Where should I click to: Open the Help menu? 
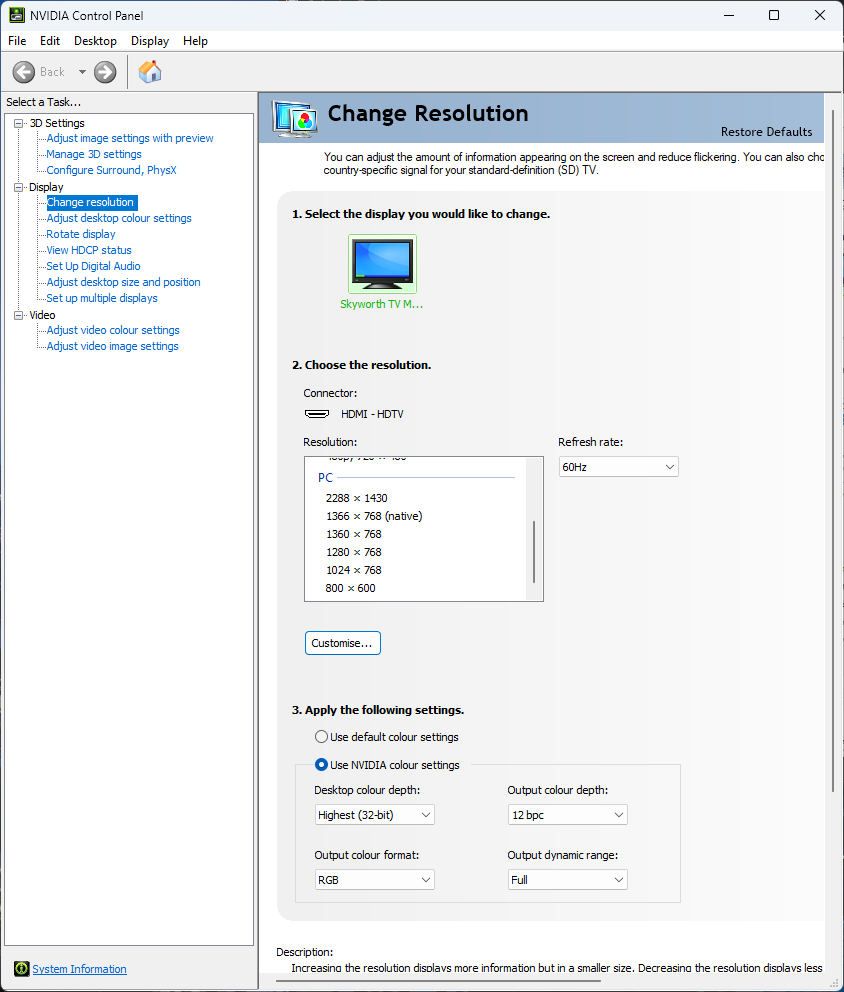[195, 41]
